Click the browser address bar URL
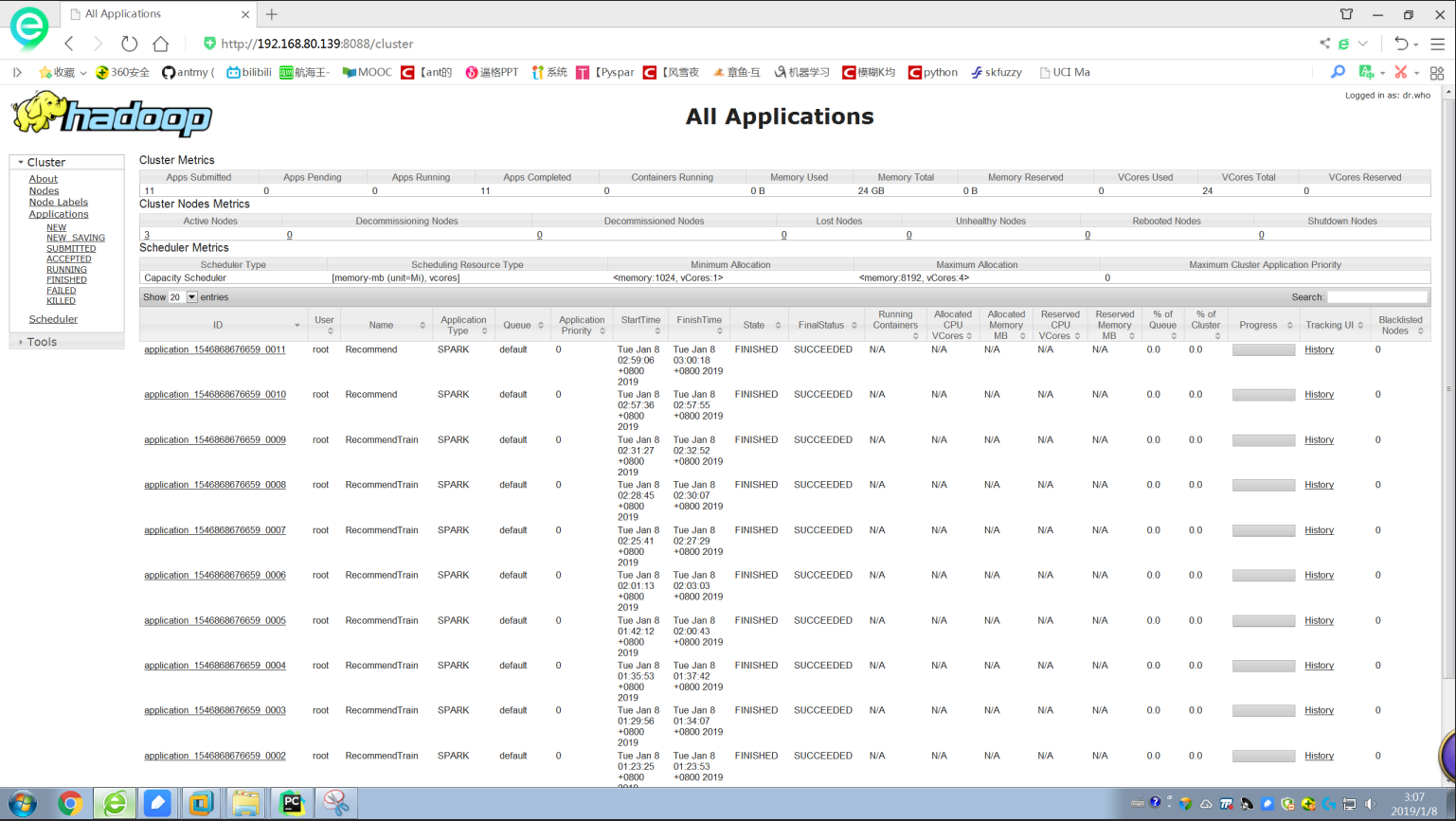Viewport: 1456px width, 821px height. pyautogui.click(x=317, y=44)
